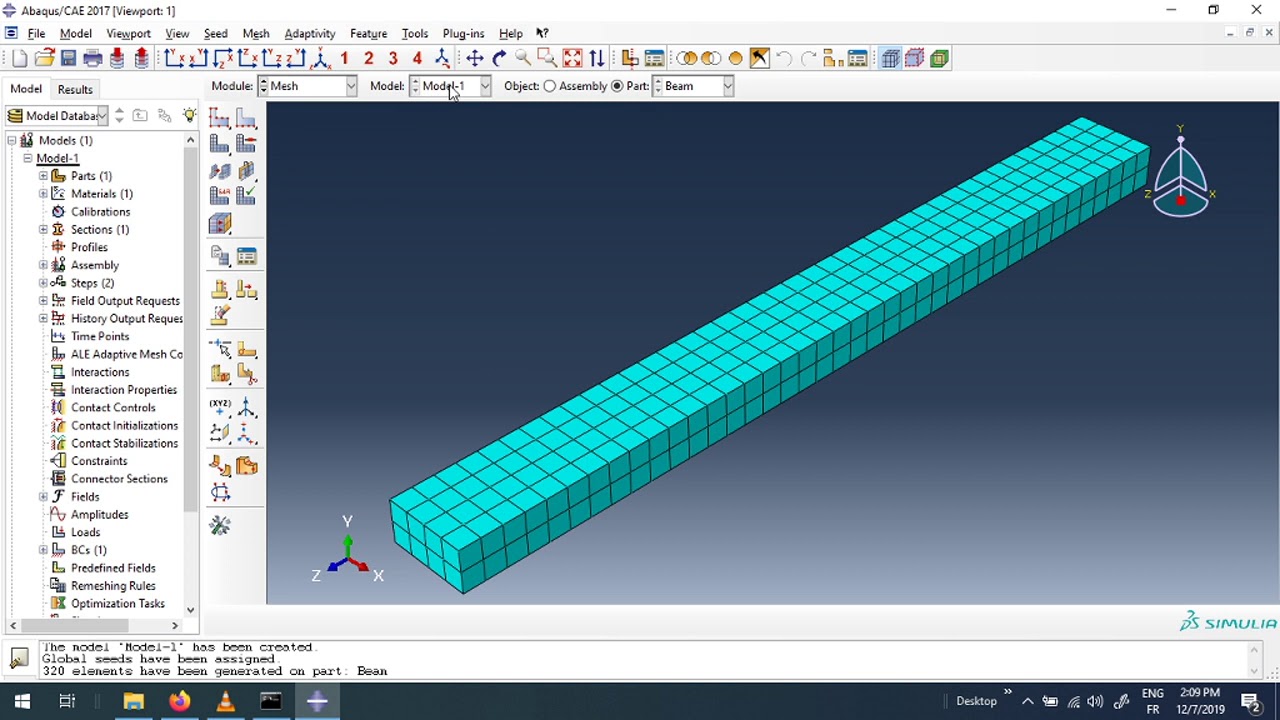Undo the last action
Viewport: 1280px width, 720px height.
(x=784, y=59)
